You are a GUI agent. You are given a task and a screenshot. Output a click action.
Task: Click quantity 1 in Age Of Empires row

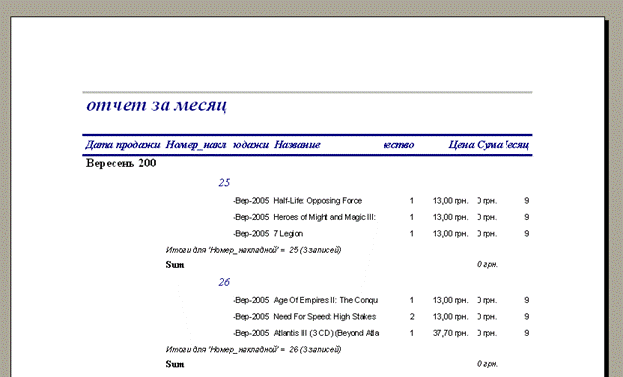(412, 300)
